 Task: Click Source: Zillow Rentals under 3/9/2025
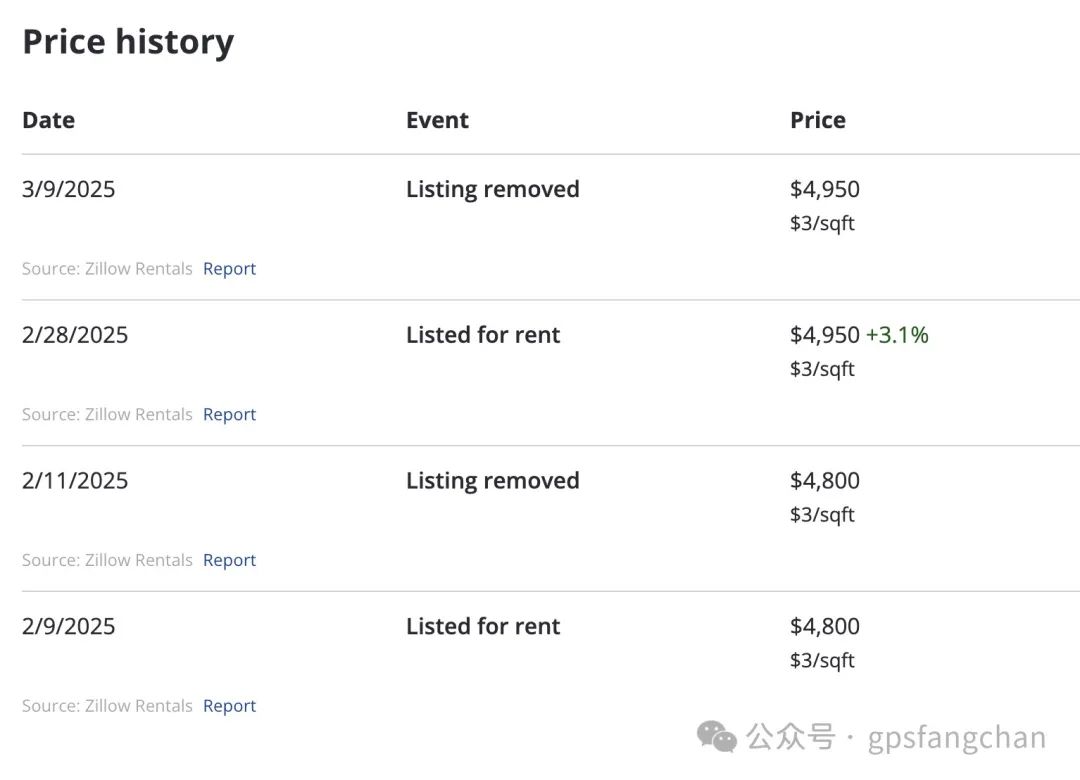click(107, 269)
